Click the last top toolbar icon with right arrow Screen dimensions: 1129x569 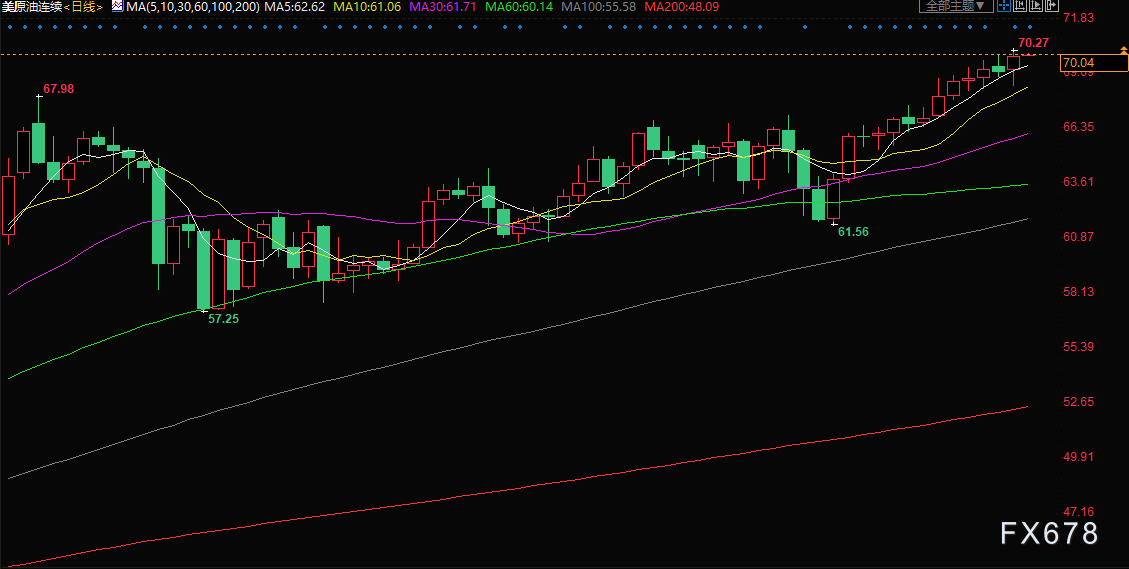pyautogui.click(x=1051, y=6)
